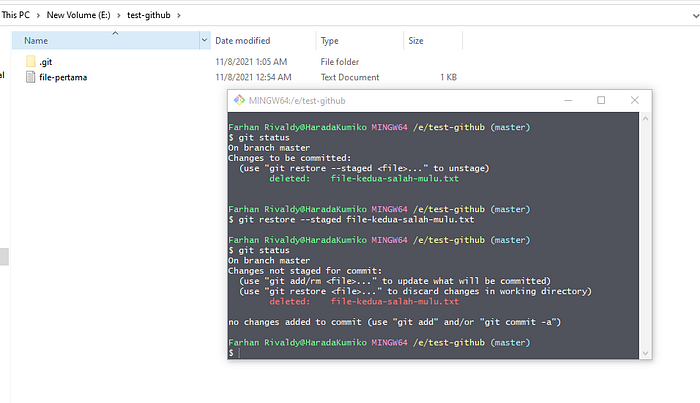The height and width of the screenshot is (403, 700).
Task: Go to This PC in breadcrumb
Action: click(16, 15)
